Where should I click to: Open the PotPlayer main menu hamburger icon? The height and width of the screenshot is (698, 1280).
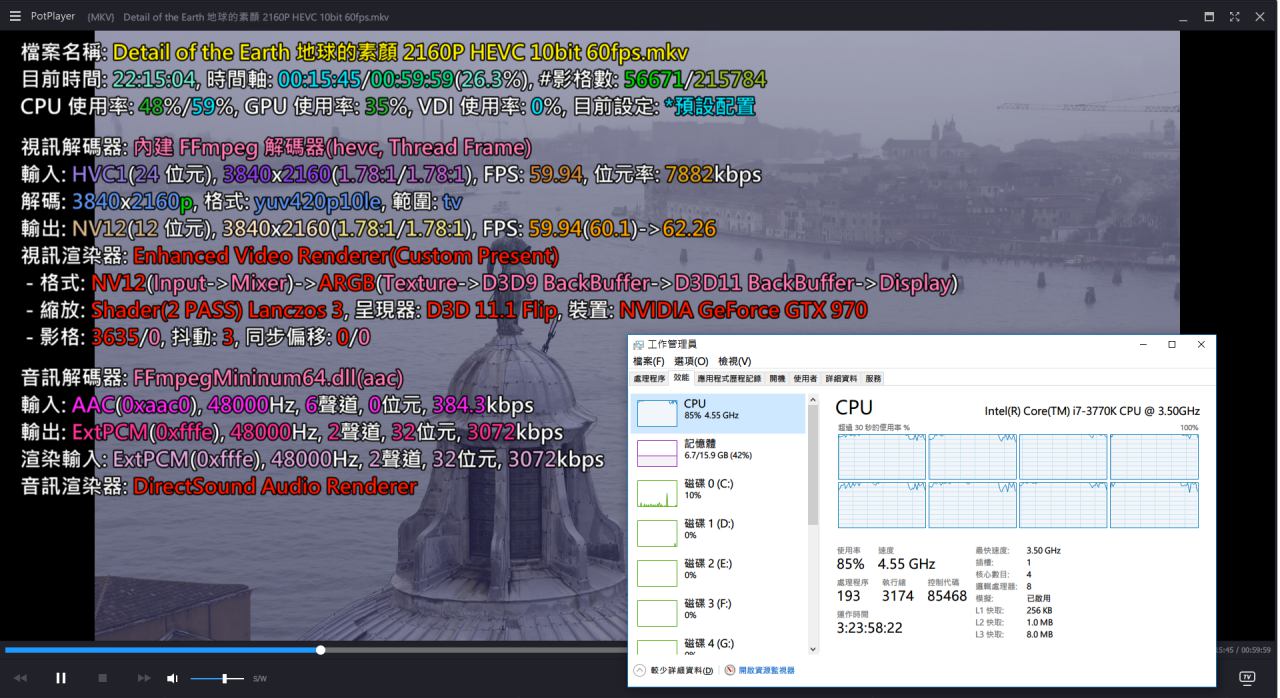coord(14,16)
